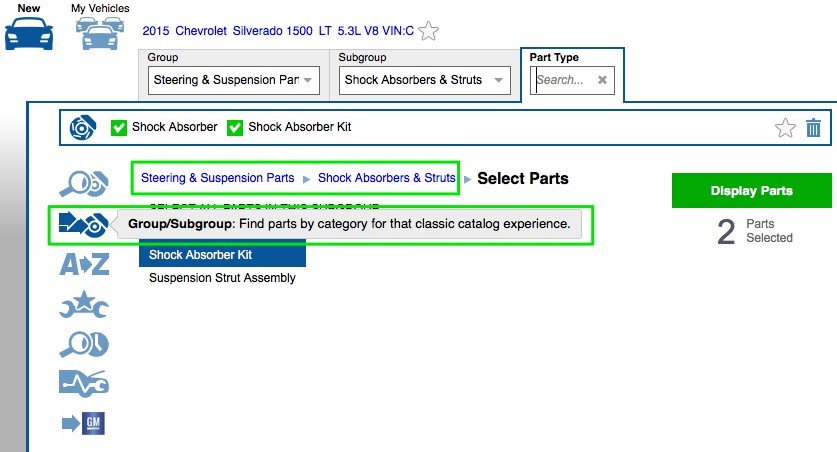Screen dimensions: 837x452
Task: Select the Shock Absorber Kit list item
Action: 201,255
